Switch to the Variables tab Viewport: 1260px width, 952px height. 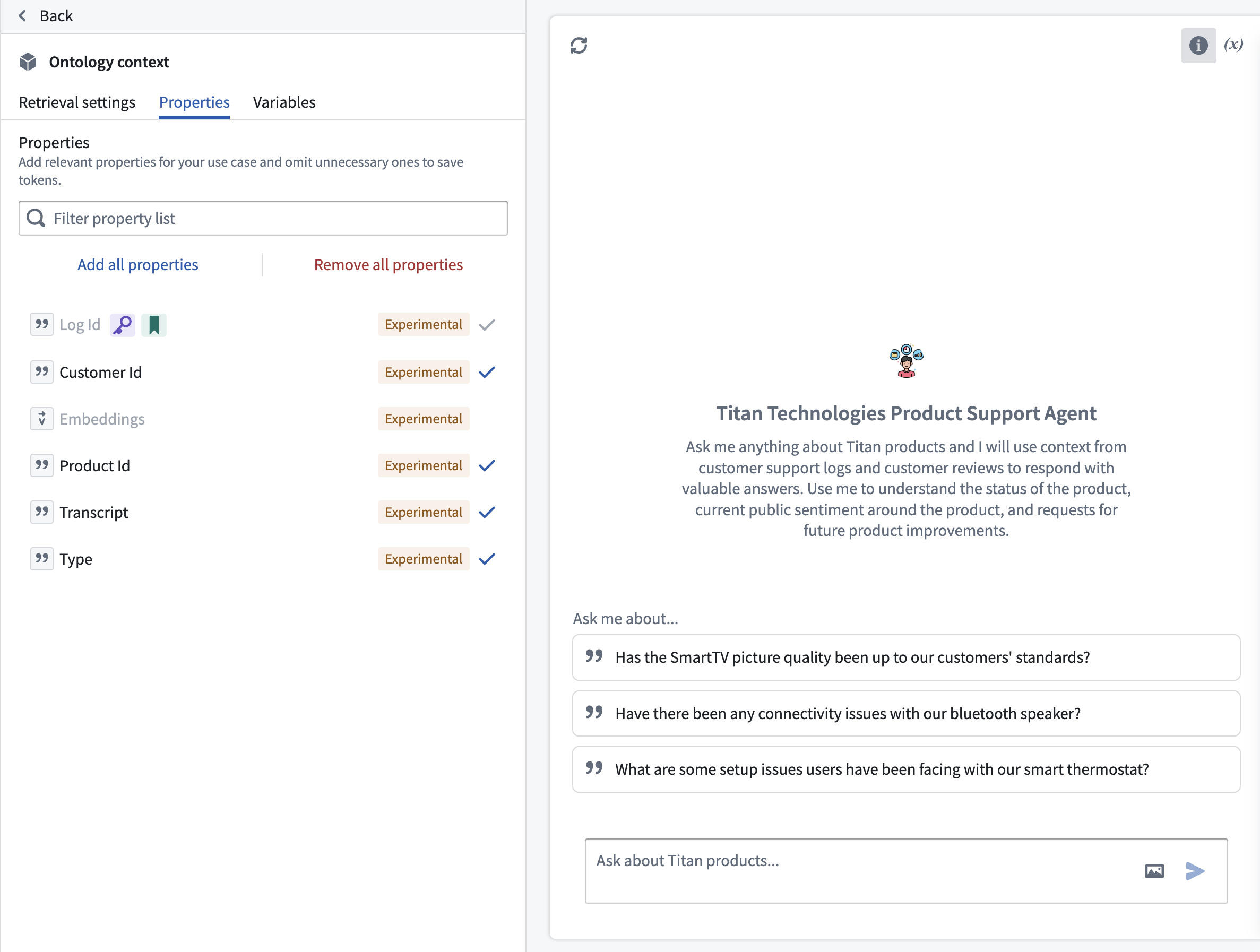point(283,102)
